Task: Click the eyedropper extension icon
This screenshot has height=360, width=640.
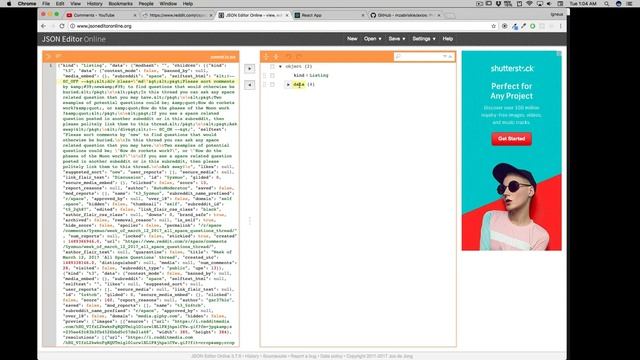Action: coord(524,26)
